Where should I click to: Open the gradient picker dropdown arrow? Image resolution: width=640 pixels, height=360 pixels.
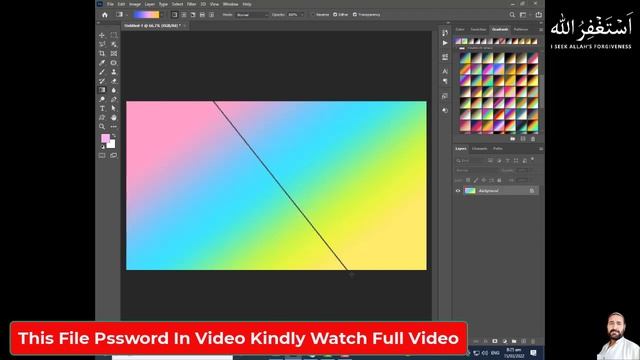[162, 15]
